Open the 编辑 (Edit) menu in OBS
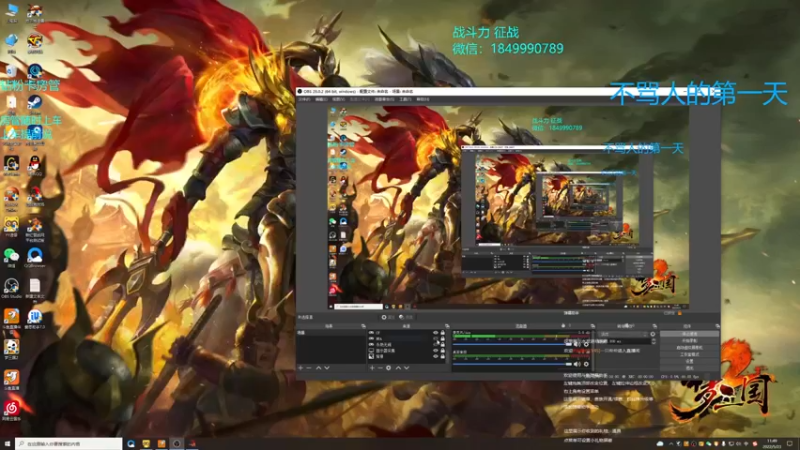This screenshot has width=800, height=450. pos(321,99)
